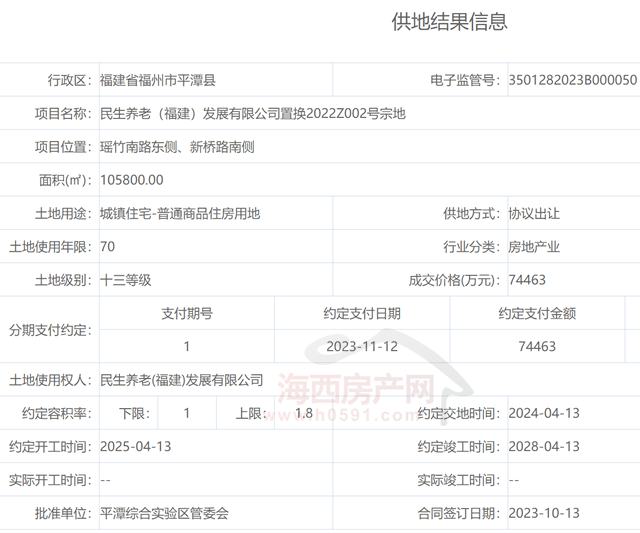The width and height of the screenshot is (640, 533).
Task: Click the 约定开工时间 field label
Action: (x=51, y=446)
